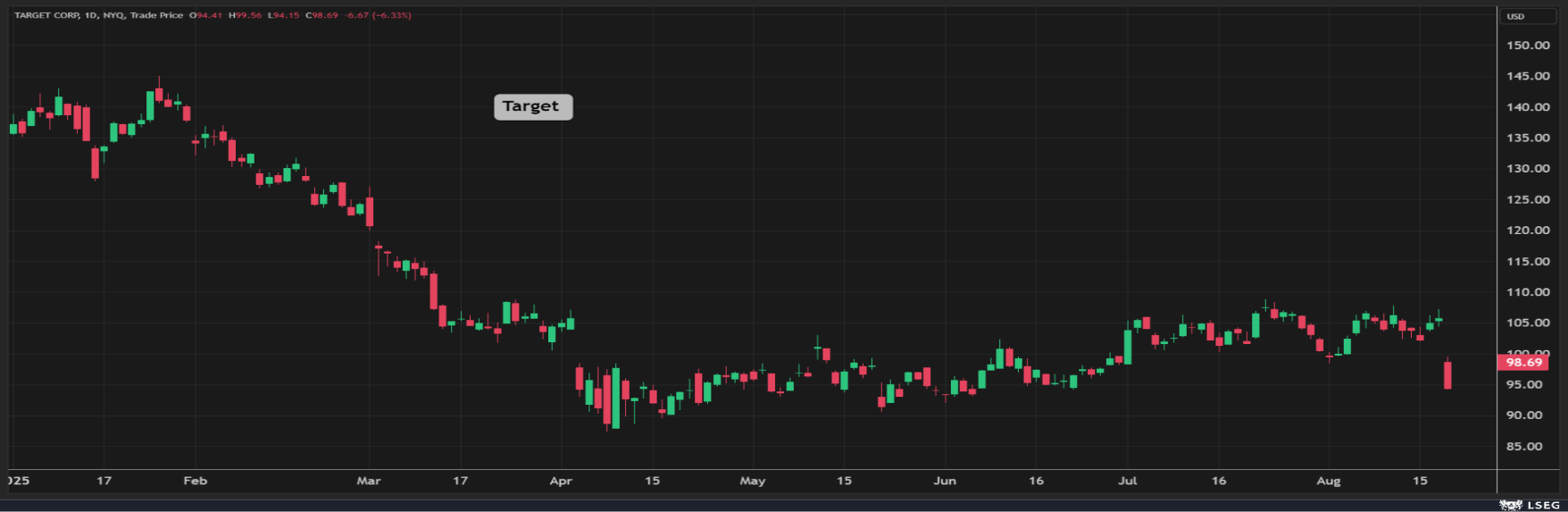1568x512 pixels.
Task: Click the -6.67 (-6.33%) change value
Action: tap(379, 15)
